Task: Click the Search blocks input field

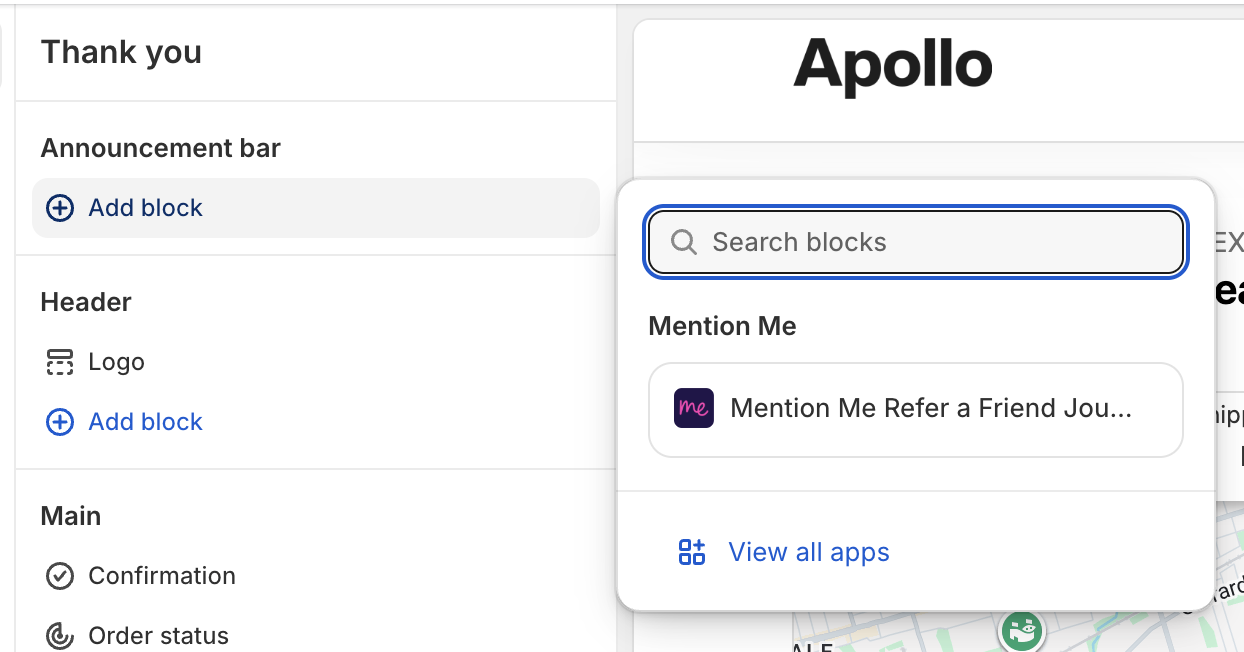Action: 930,242
